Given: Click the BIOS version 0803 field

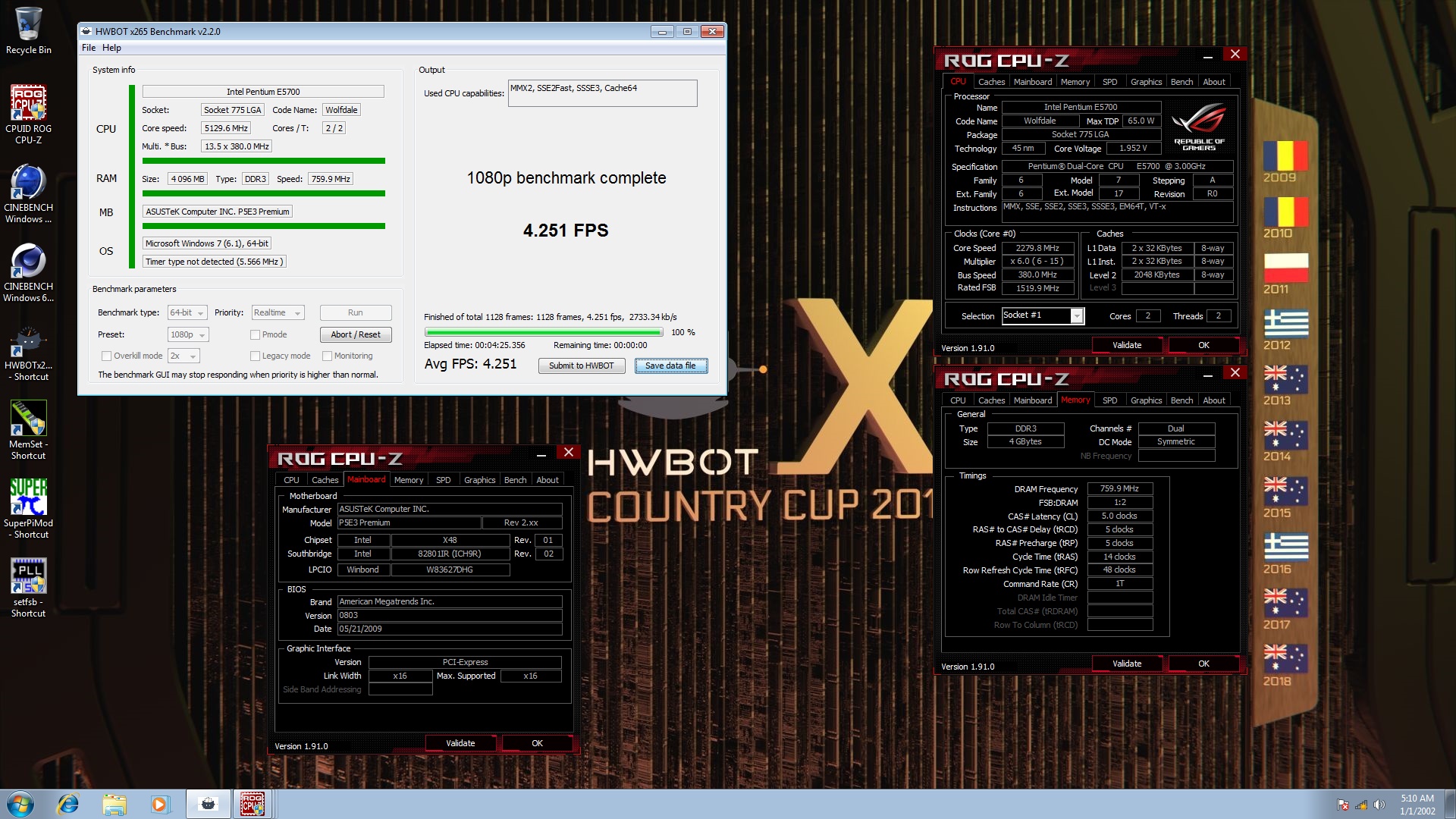Looking at the screenshot, I should point(450,615).
